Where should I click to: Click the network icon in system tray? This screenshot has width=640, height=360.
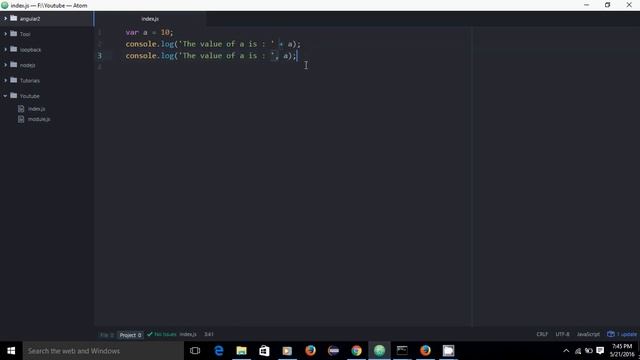(x=578, y=351)
